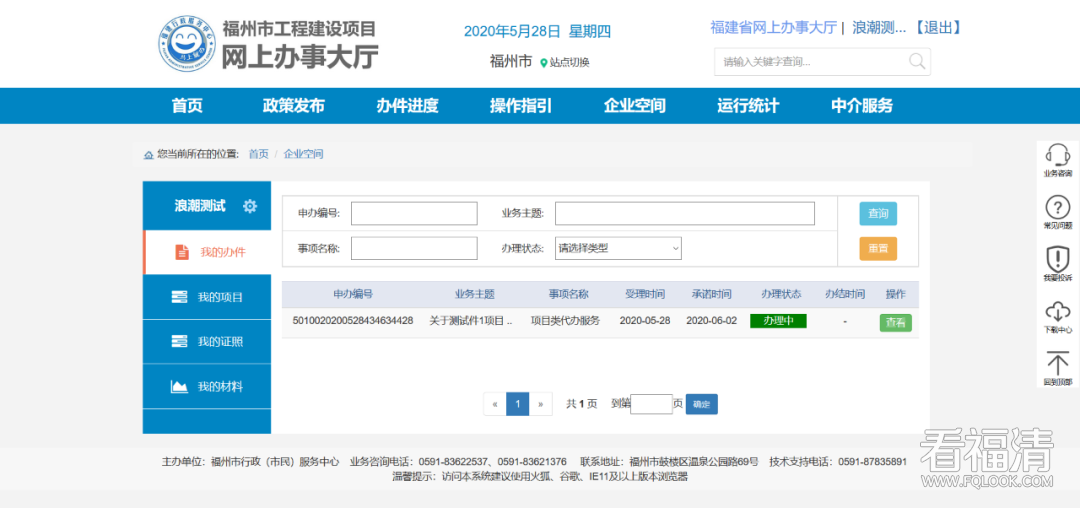This screenshot has width=1080, height=508.
Task: Click the settings gear beside 浪潮测试
Action: click(250, 206)
